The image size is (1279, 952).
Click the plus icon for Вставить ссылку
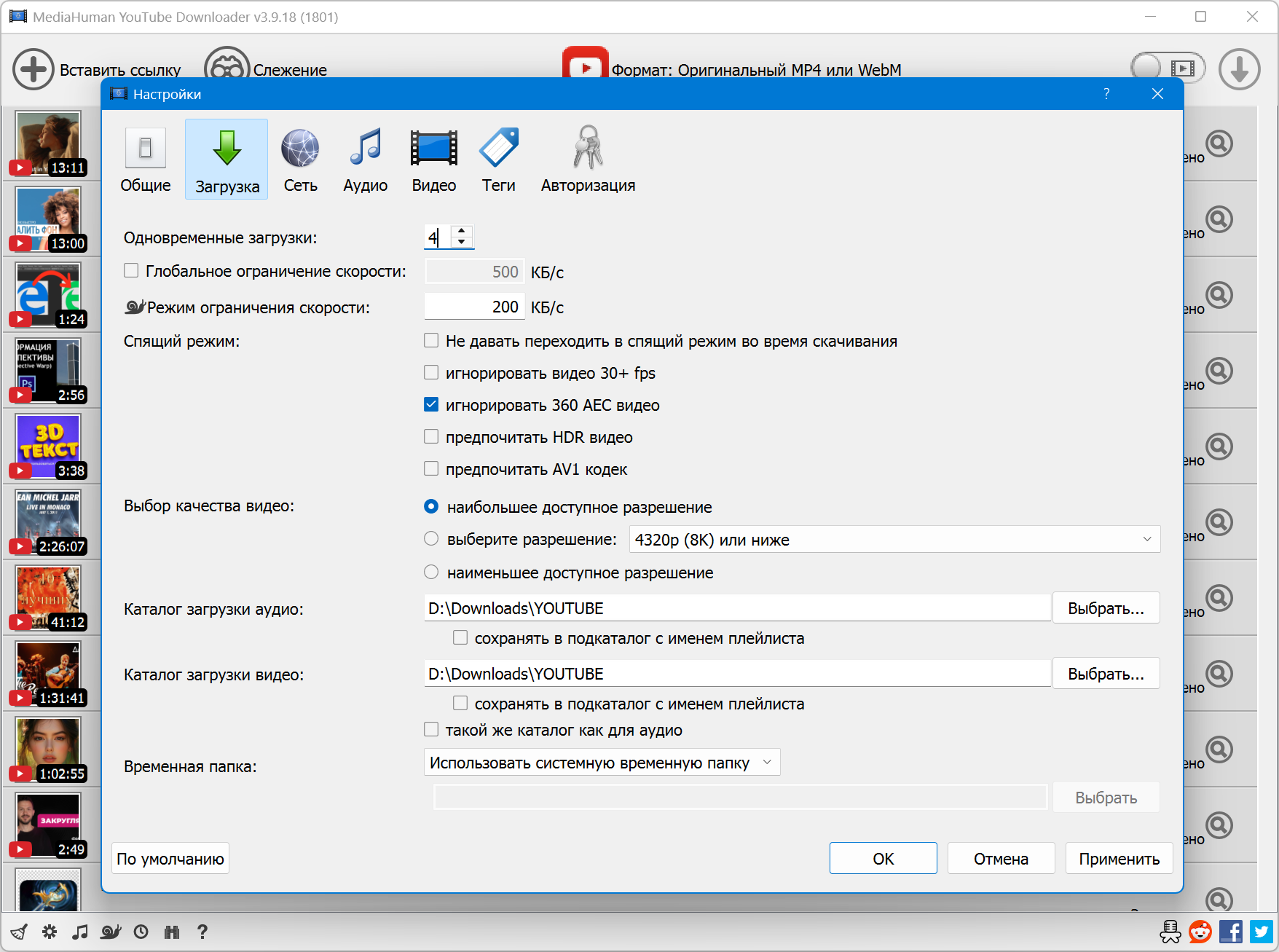tap(34, 69)
